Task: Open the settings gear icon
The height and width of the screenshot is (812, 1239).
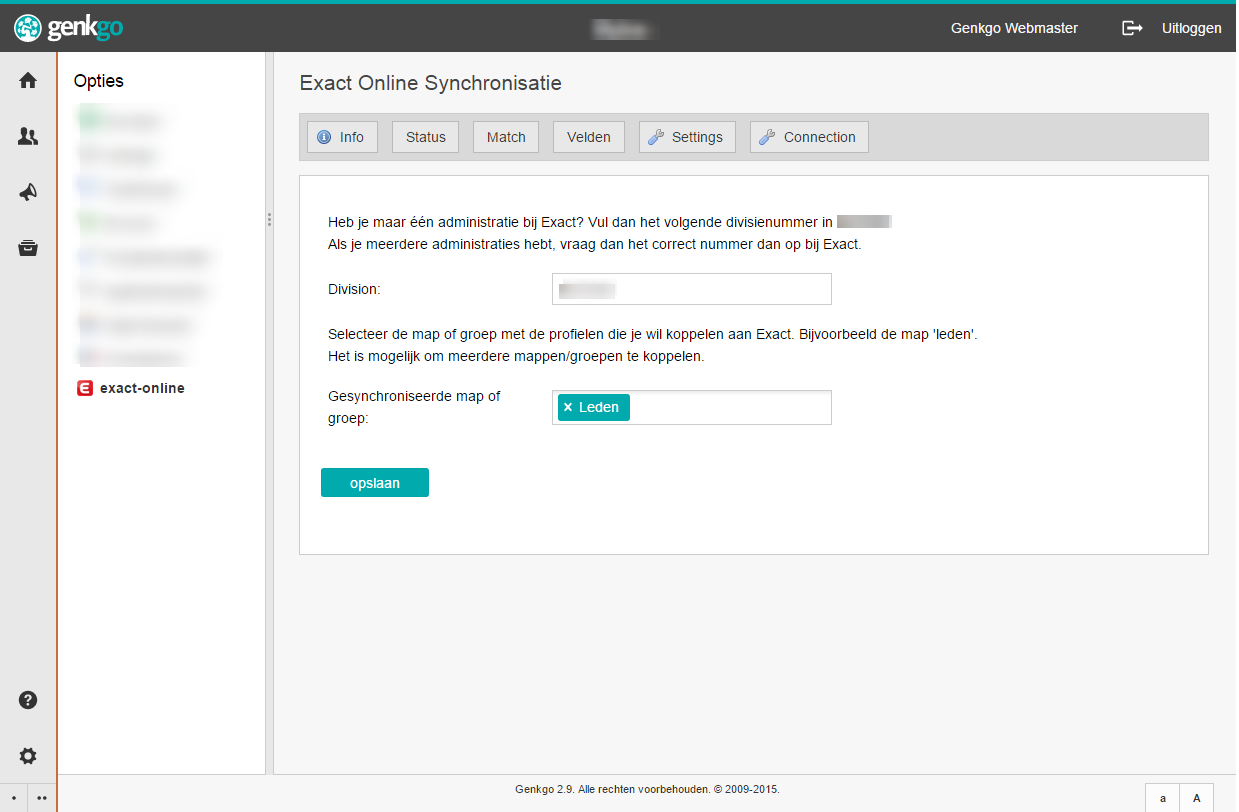Action: click(28, 756)
